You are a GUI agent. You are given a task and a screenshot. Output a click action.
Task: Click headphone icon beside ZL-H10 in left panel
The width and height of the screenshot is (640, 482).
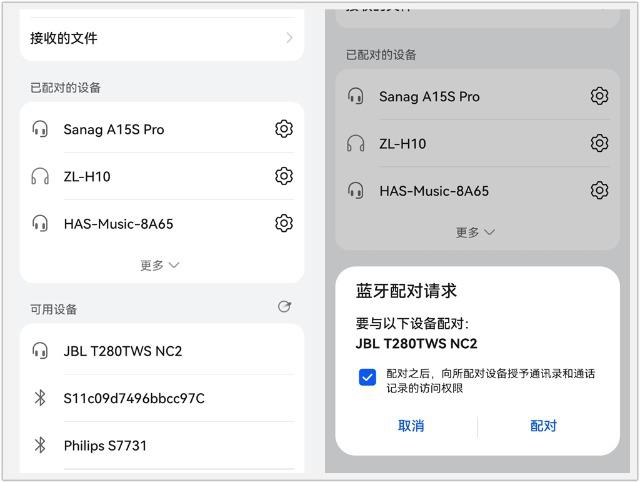point(40,176)
